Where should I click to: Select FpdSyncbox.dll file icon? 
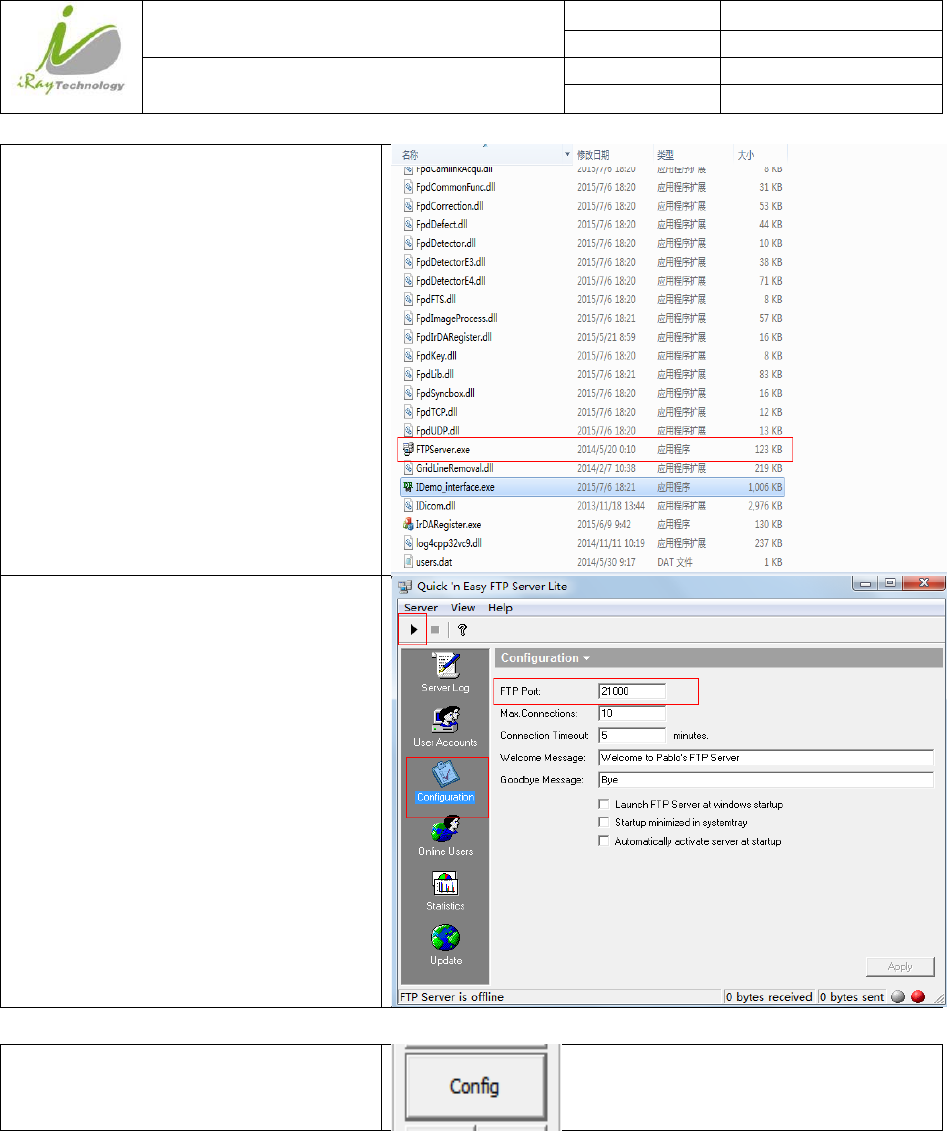pos(408,393)
